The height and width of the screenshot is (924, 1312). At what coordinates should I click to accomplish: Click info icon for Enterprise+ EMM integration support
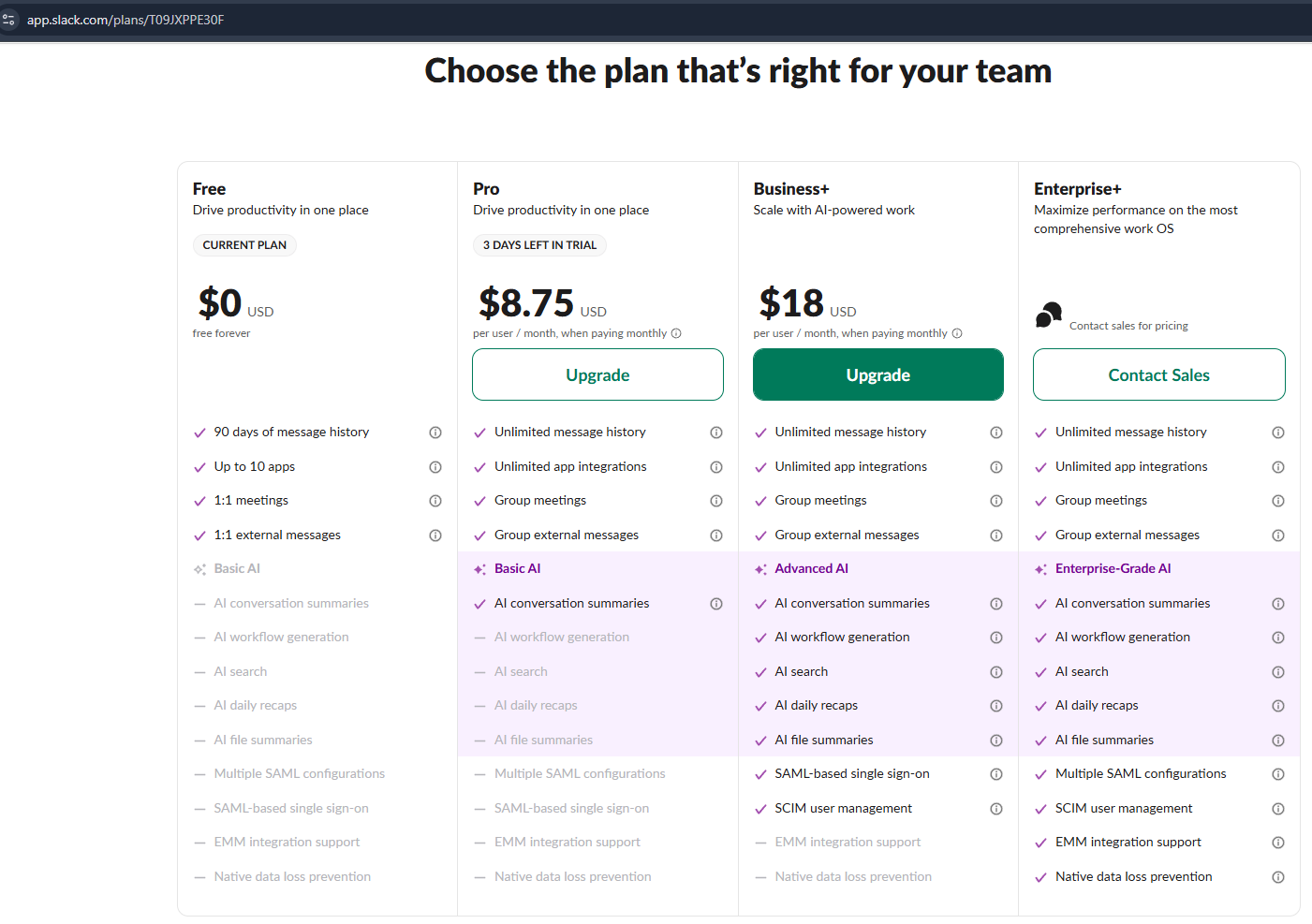click(x=1278, y=843)
